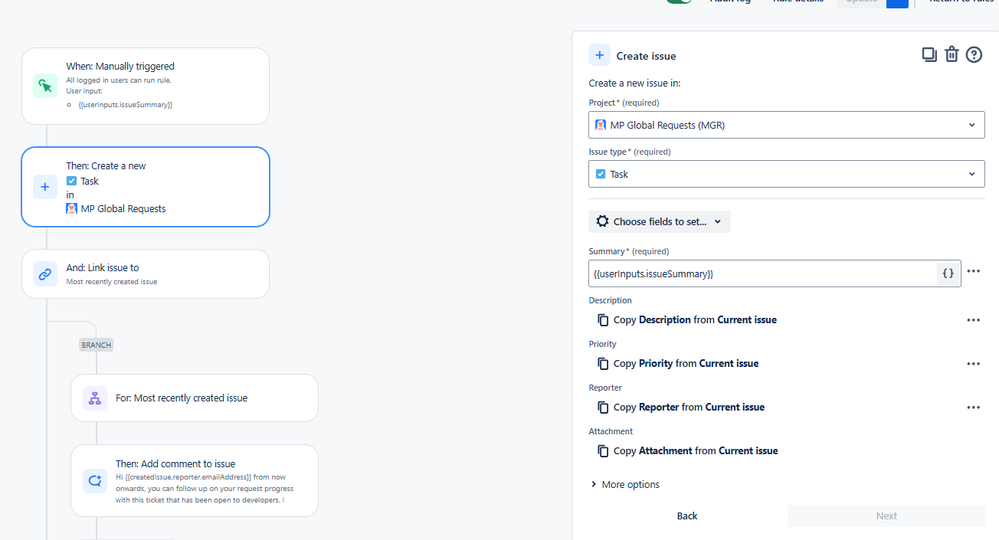Open the Project dropdown MP Global Requests (MGR)

[786, 125]
